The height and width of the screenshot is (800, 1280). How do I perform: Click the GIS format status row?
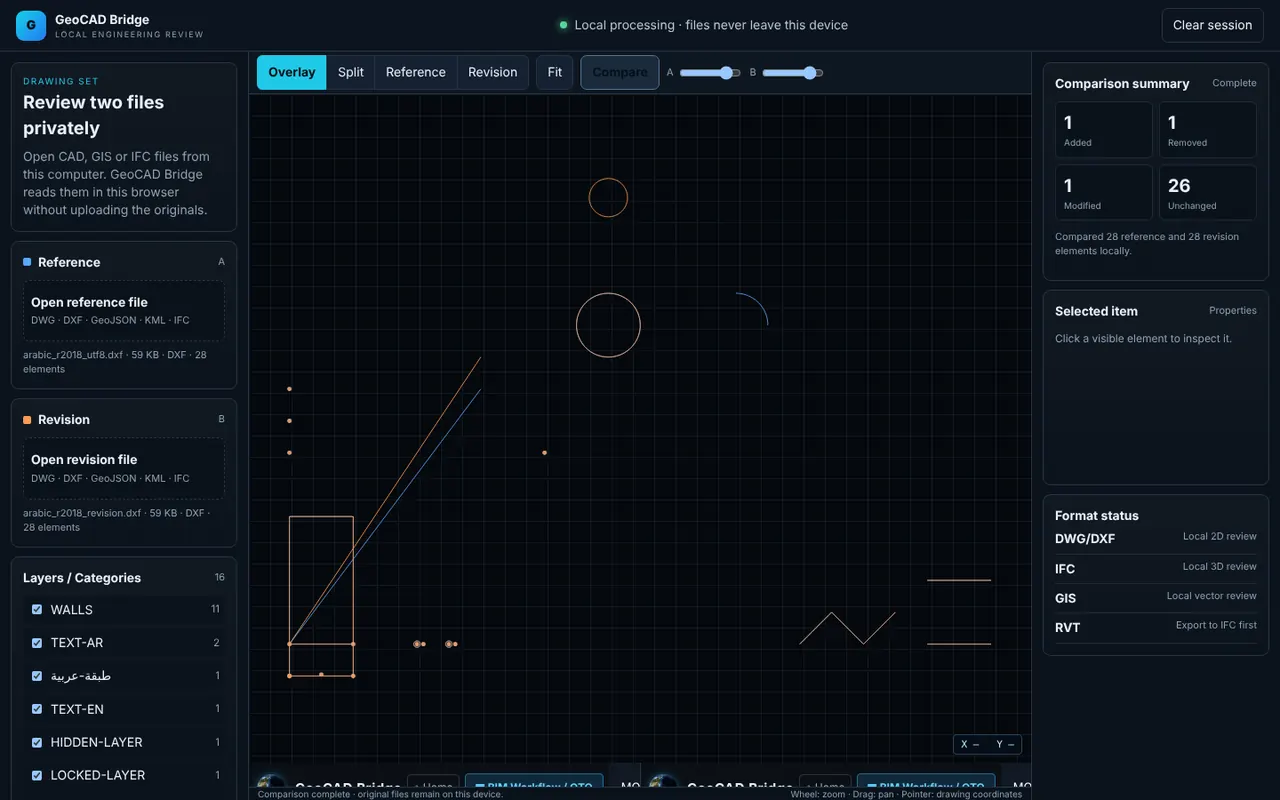pyautogui.click(x=1156, y=597)
